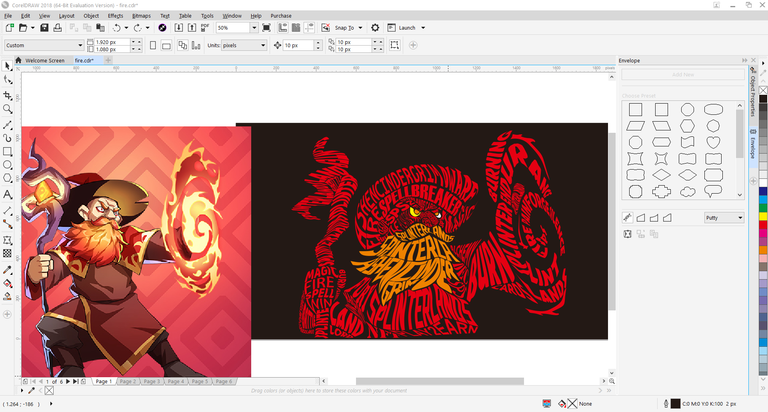Toggle Show Rulers button
Viewport: 768px width, 412px height.
click(283, 28)
